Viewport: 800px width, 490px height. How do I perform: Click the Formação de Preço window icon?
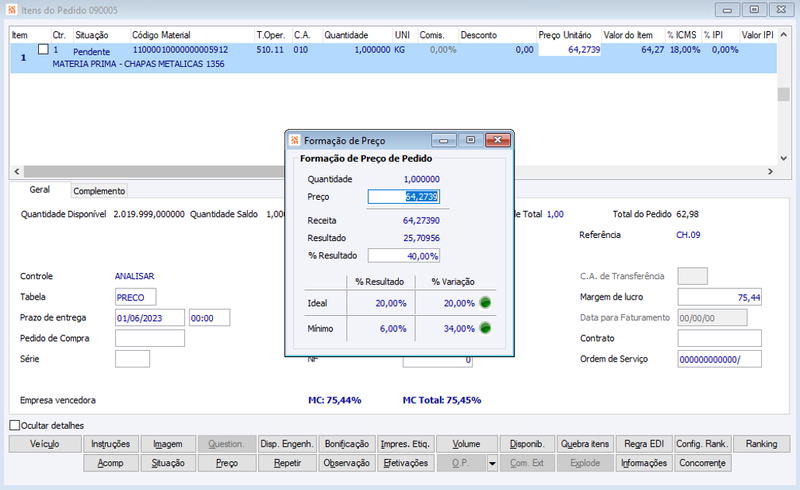click(x=295, y=140)
